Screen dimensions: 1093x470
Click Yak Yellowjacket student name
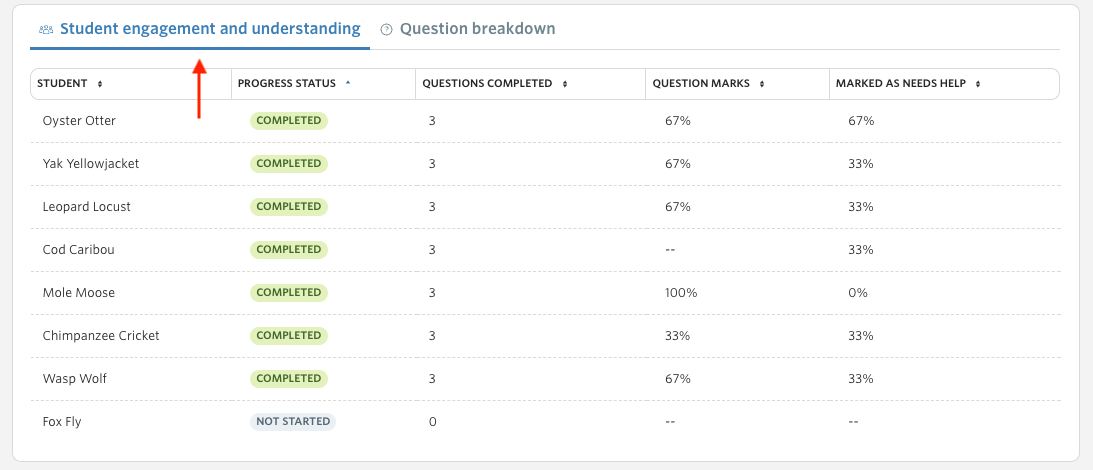(91, 164)
